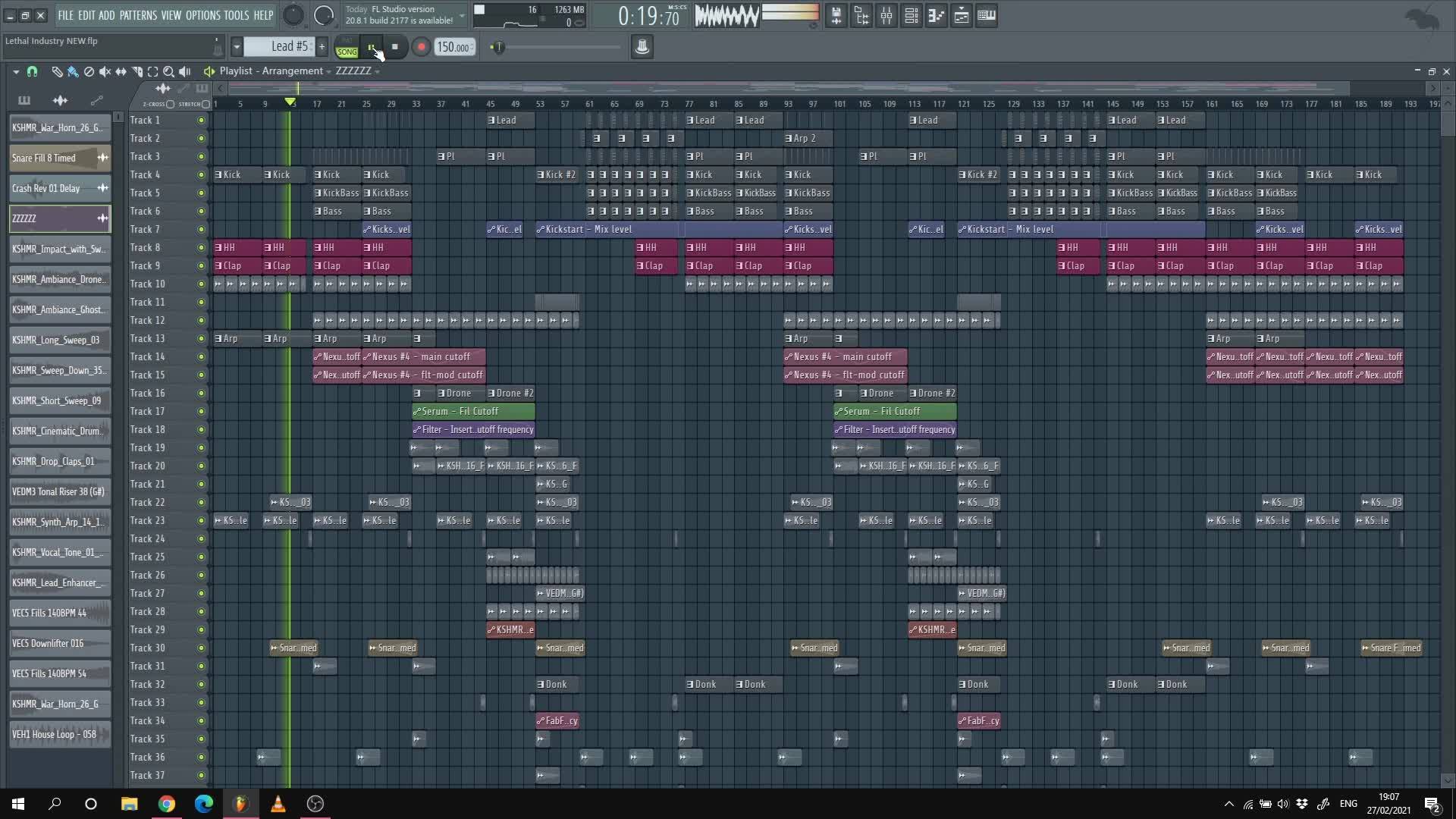Expand the Arrangement dropdown in playlist title
The width and height of the screenshot is (1456, 819).
[x=328, y=71]
